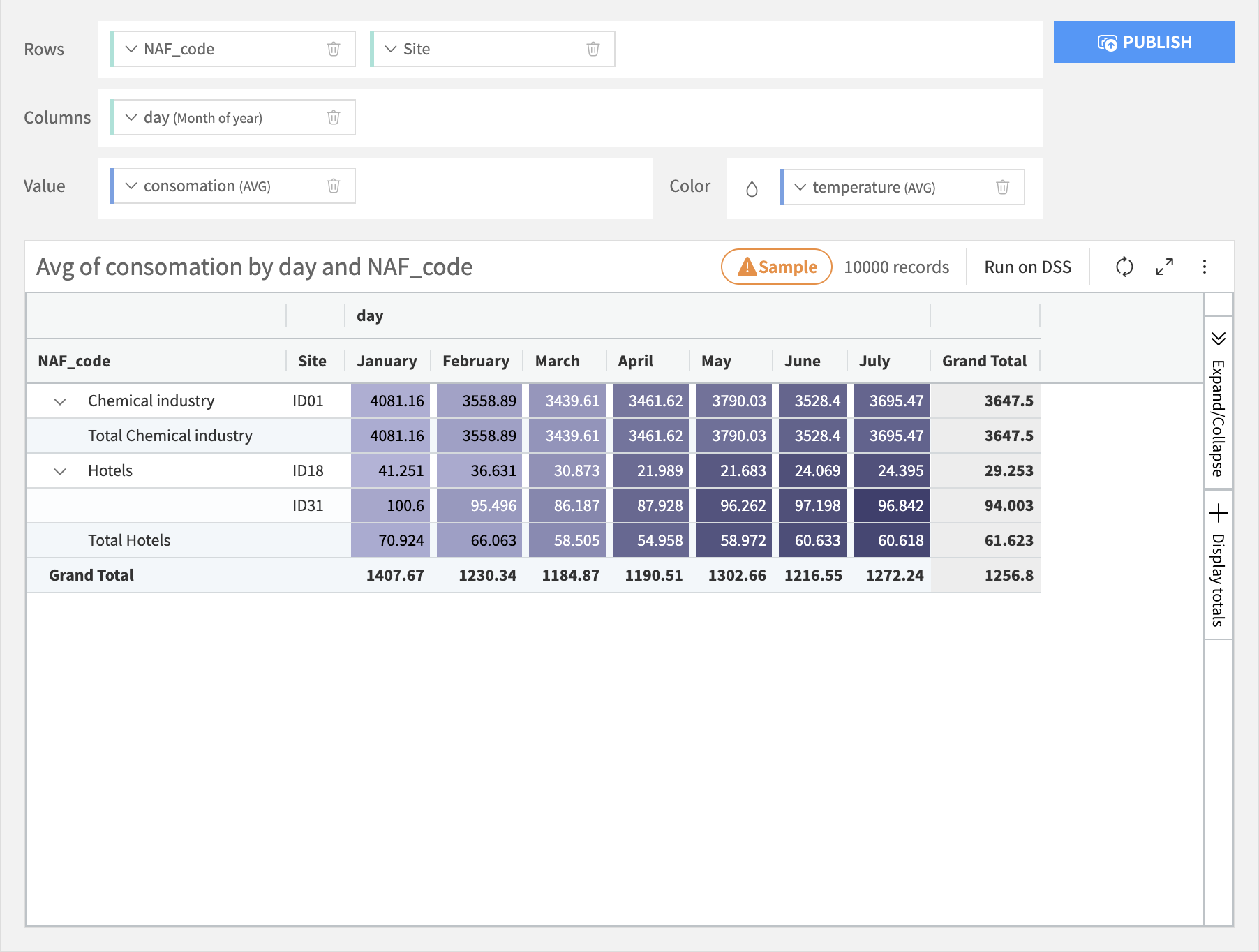The image size is (1259, 952).
Task: Click the February column header
Action: pos(476,361)
